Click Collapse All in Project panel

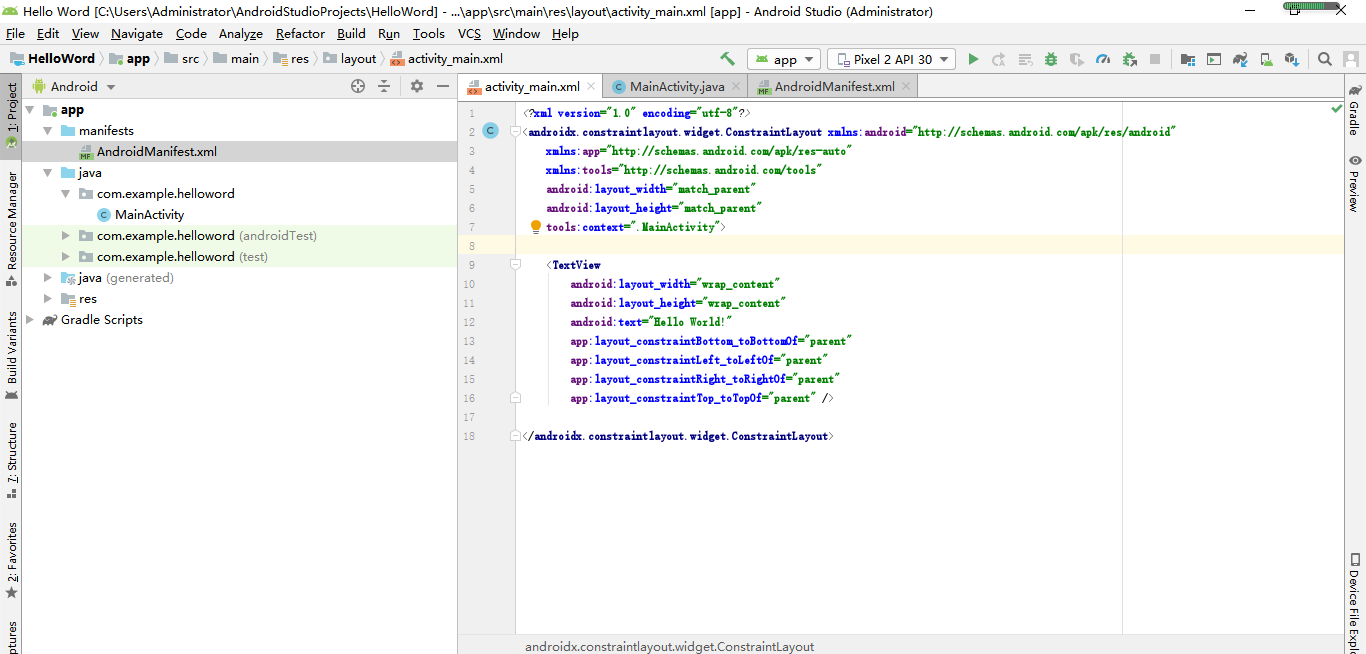[x=384, y=86]
